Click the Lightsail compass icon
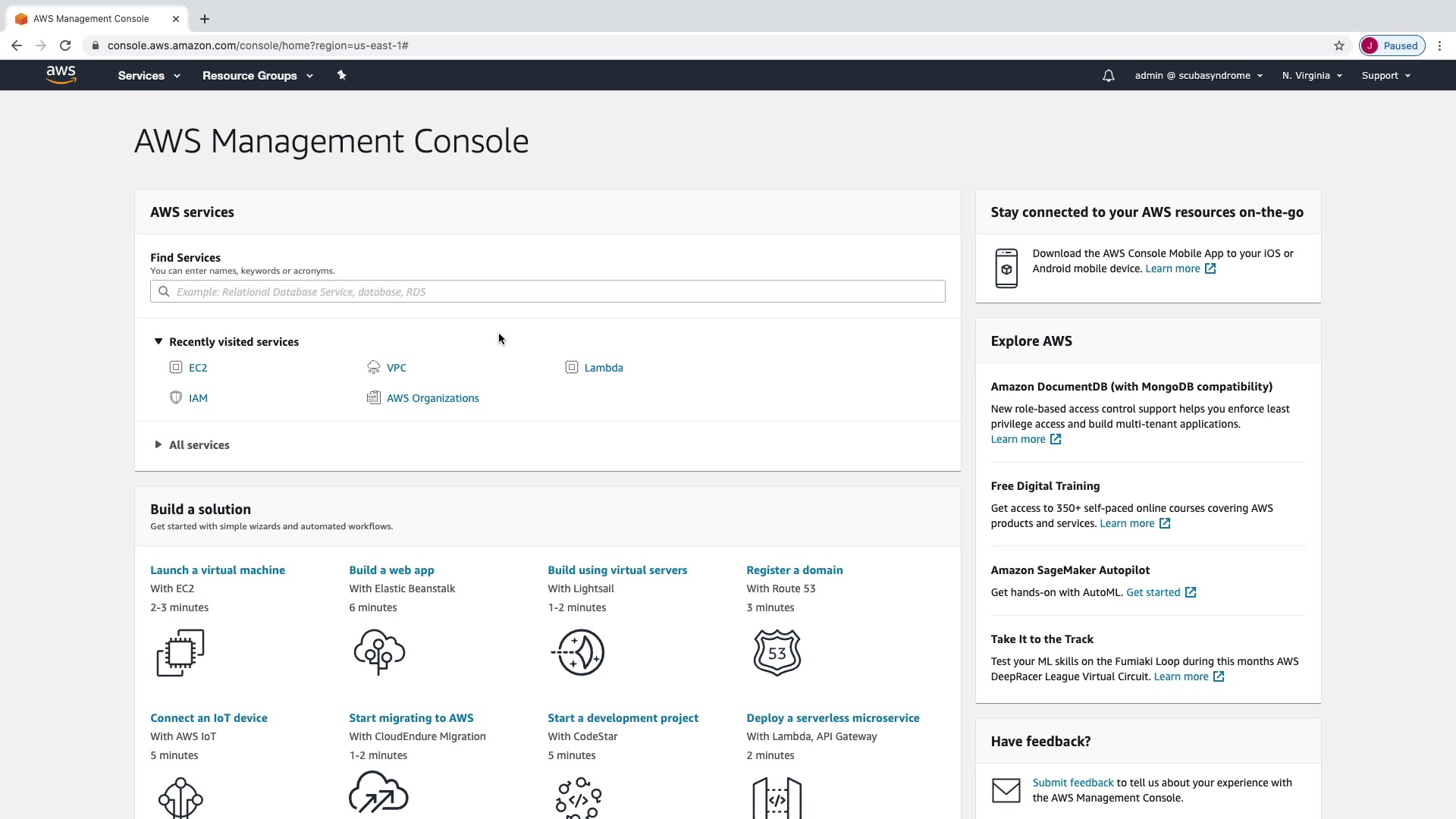This screenshot has width=1456, height=819. (579, 652)
